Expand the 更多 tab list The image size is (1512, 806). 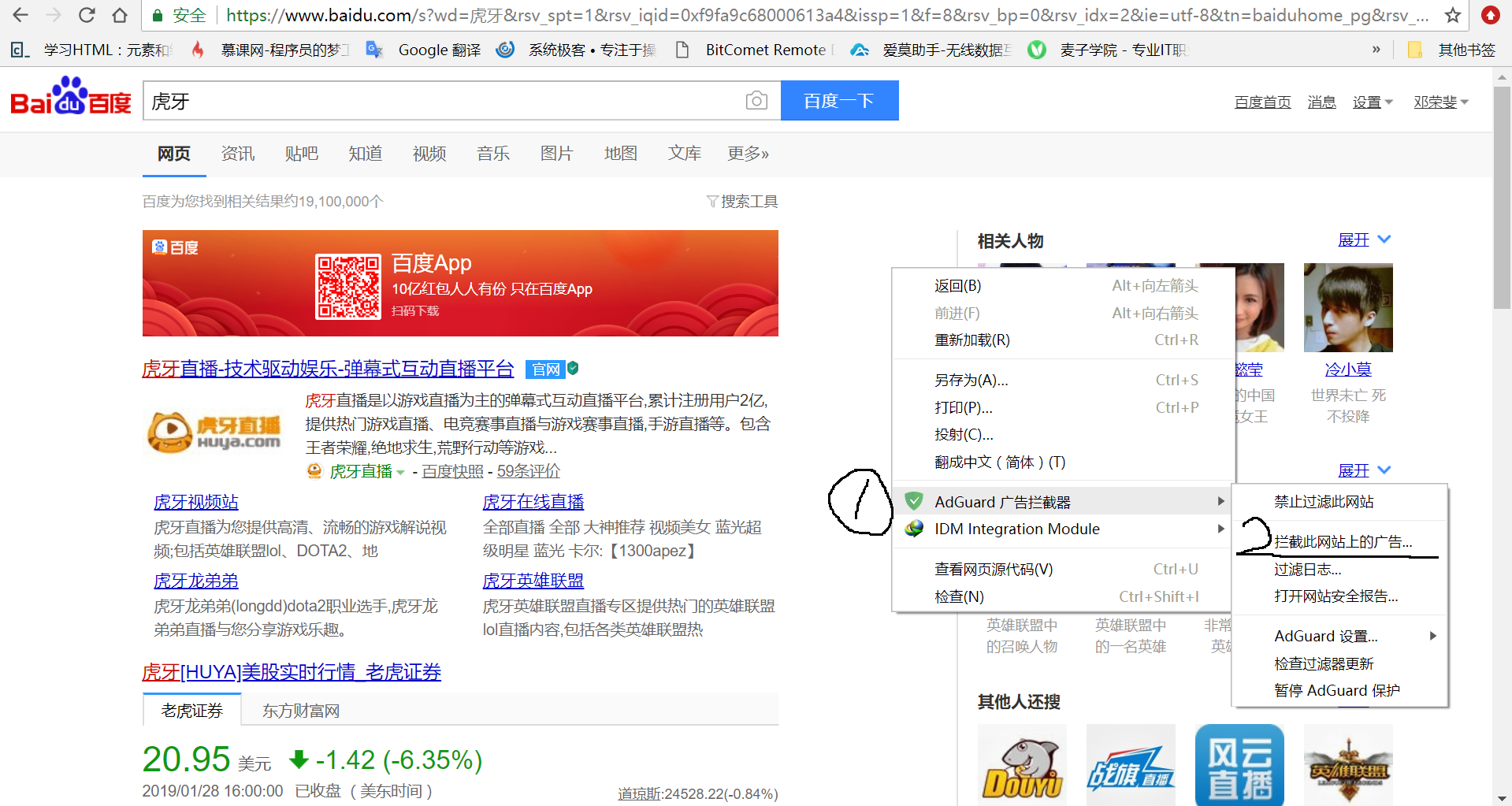pyautogui.click(x=748, y=154)
